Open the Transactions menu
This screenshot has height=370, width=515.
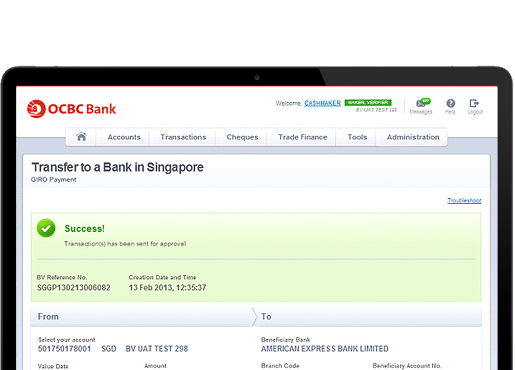(x=183, y=137)
